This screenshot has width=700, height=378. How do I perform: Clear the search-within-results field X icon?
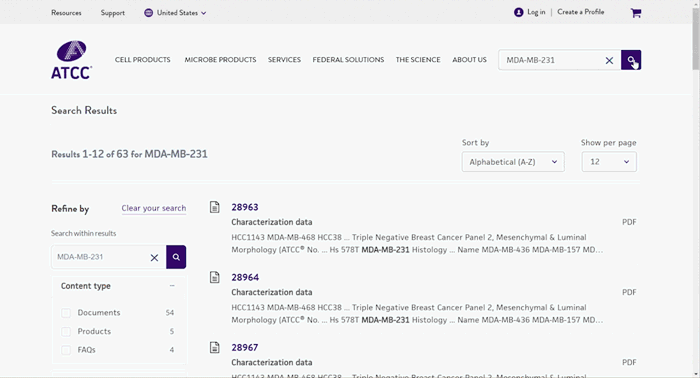154,258
